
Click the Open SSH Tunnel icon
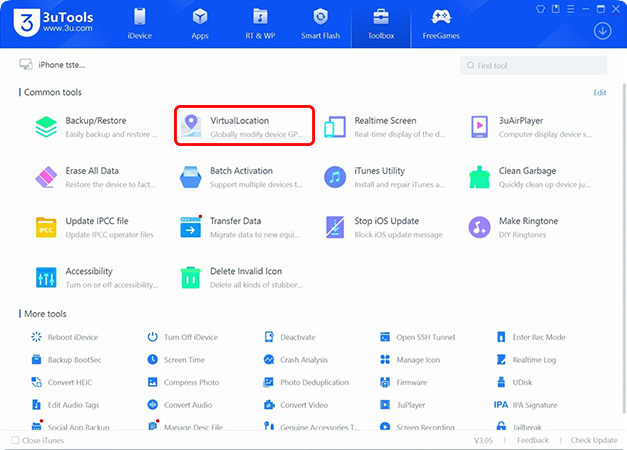(385, 337)
